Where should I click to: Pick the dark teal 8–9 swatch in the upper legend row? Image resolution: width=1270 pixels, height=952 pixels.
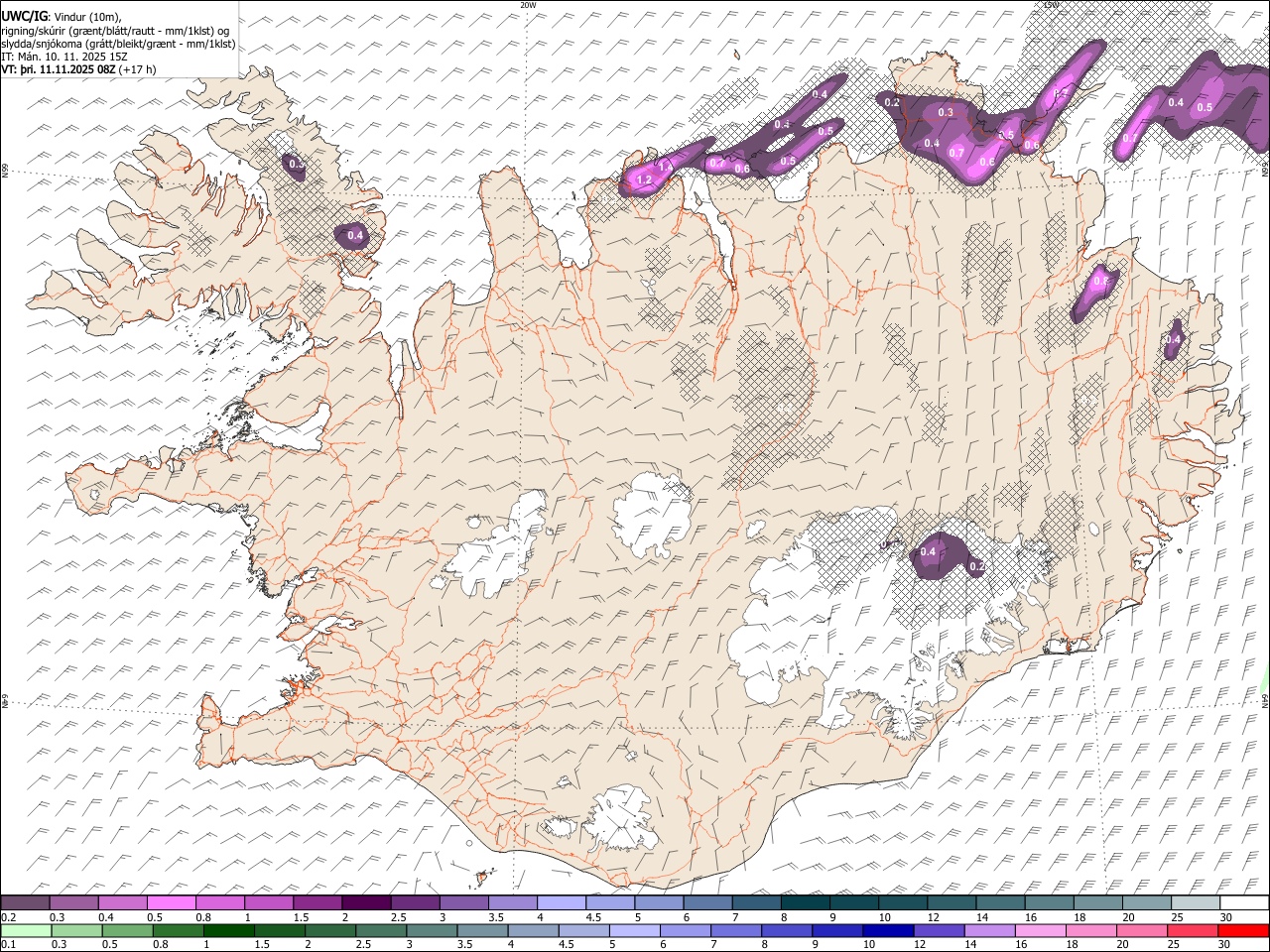(x=805, y=903)
